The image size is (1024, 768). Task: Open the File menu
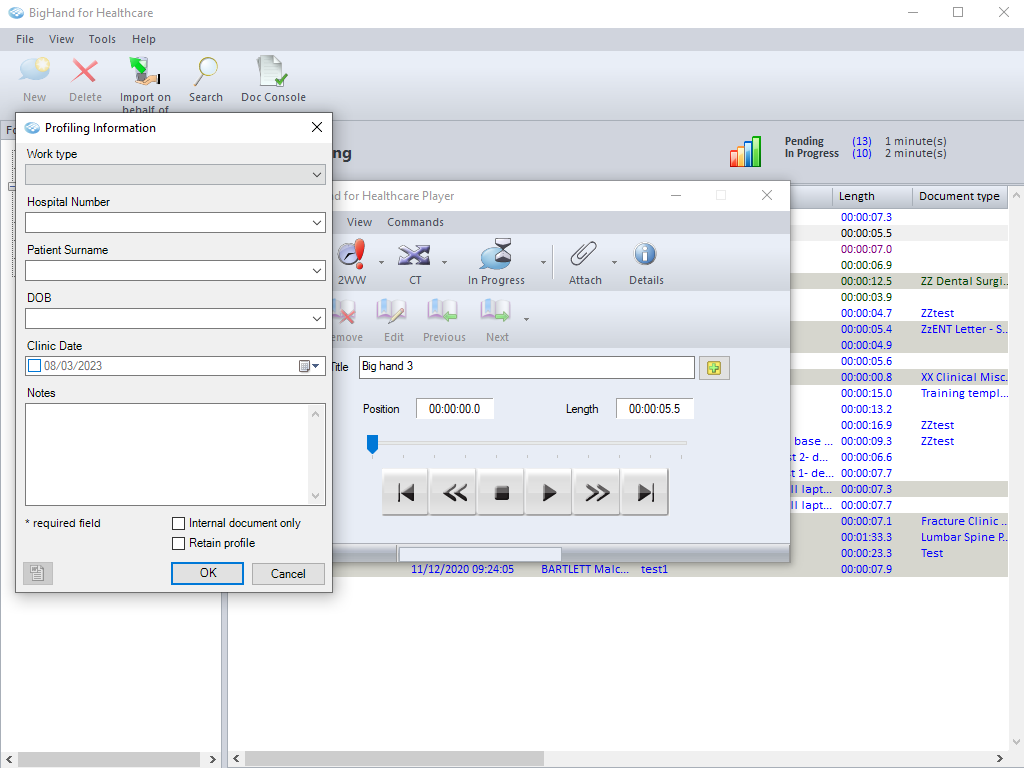[x=25, y=39]
